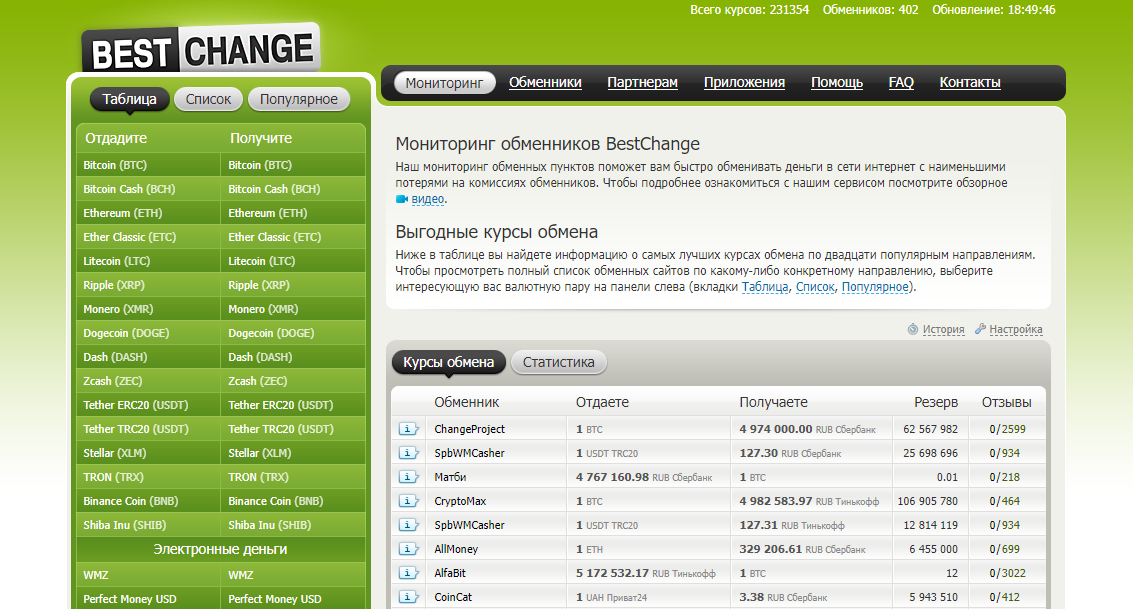Open the История link
The height and width of the screenshot is (609, 1133).
coord(944,329)
